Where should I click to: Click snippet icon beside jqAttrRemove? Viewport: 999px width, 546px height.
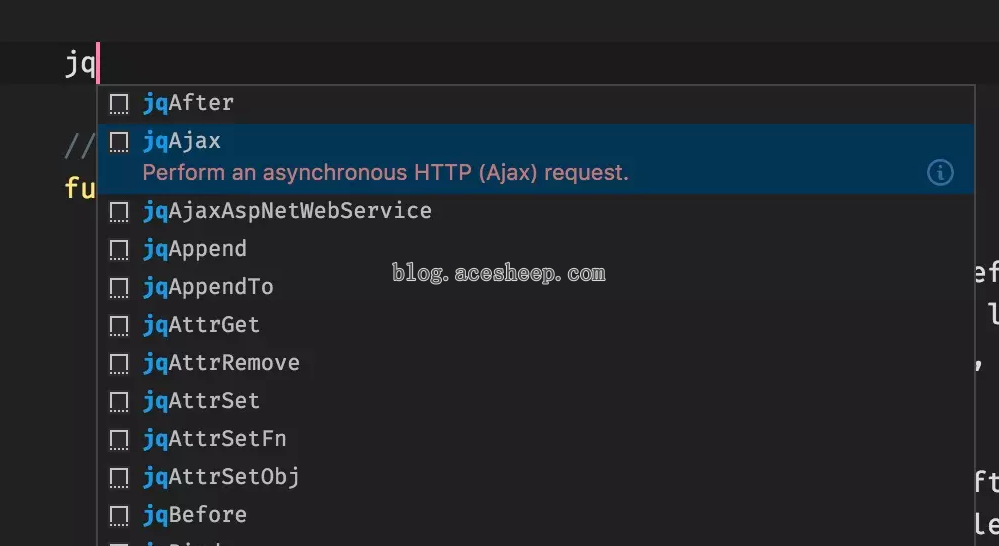click(x=119, y=364)
